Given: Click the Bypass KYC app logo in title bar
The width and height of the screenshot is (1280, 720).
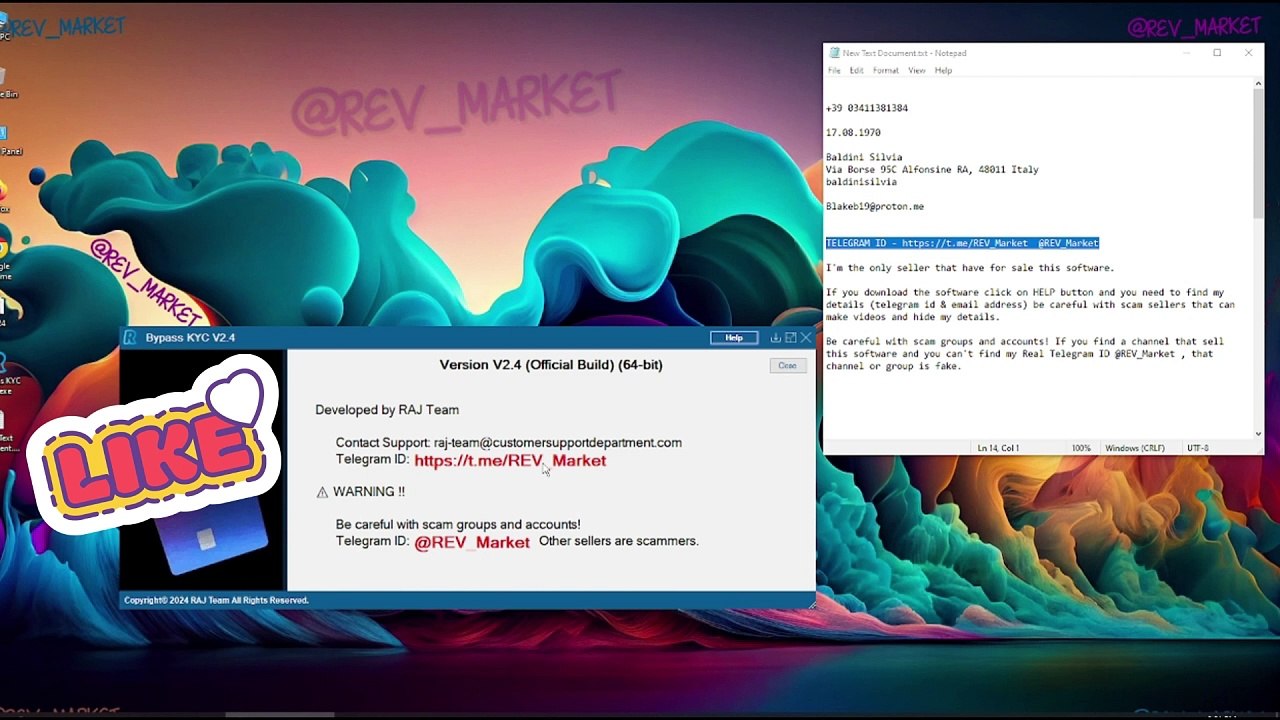Looking at the screenshot, I should (x=130, y=338).
